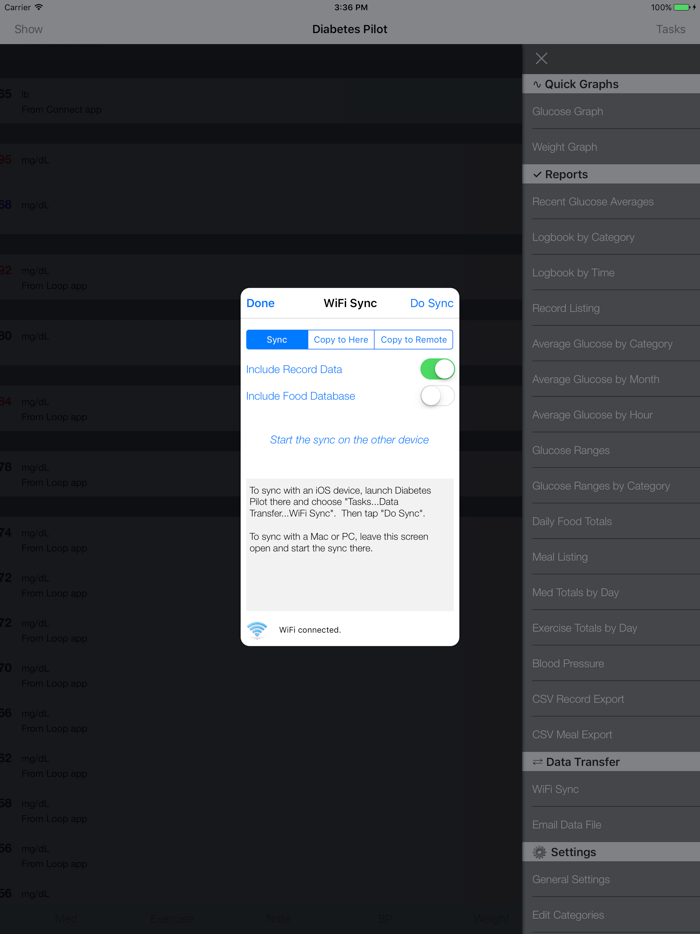Open Logbook by Time report
The height and width of the screenshot is (934, 700).
[x=611, y=273]
